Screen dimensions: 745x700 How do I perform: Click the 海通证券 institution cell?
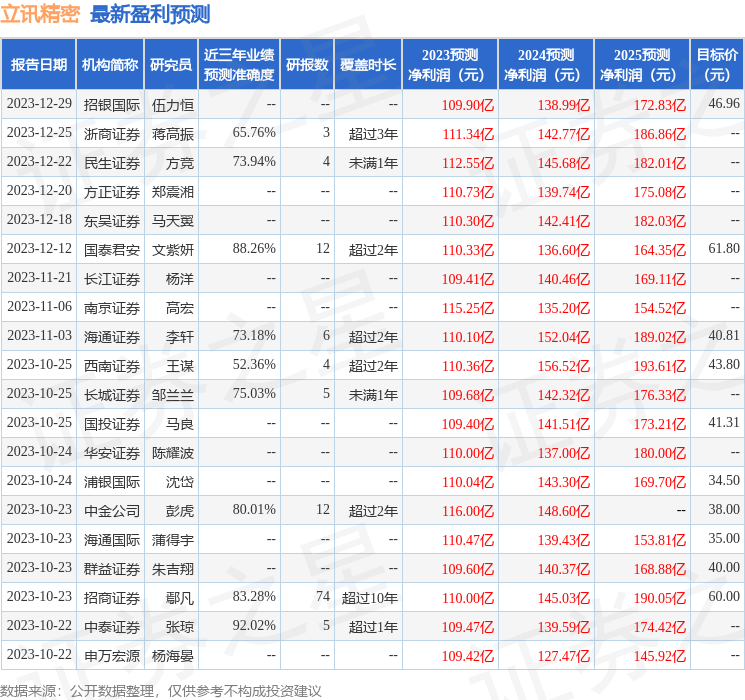pyautogui.click(x=112, y=337)
